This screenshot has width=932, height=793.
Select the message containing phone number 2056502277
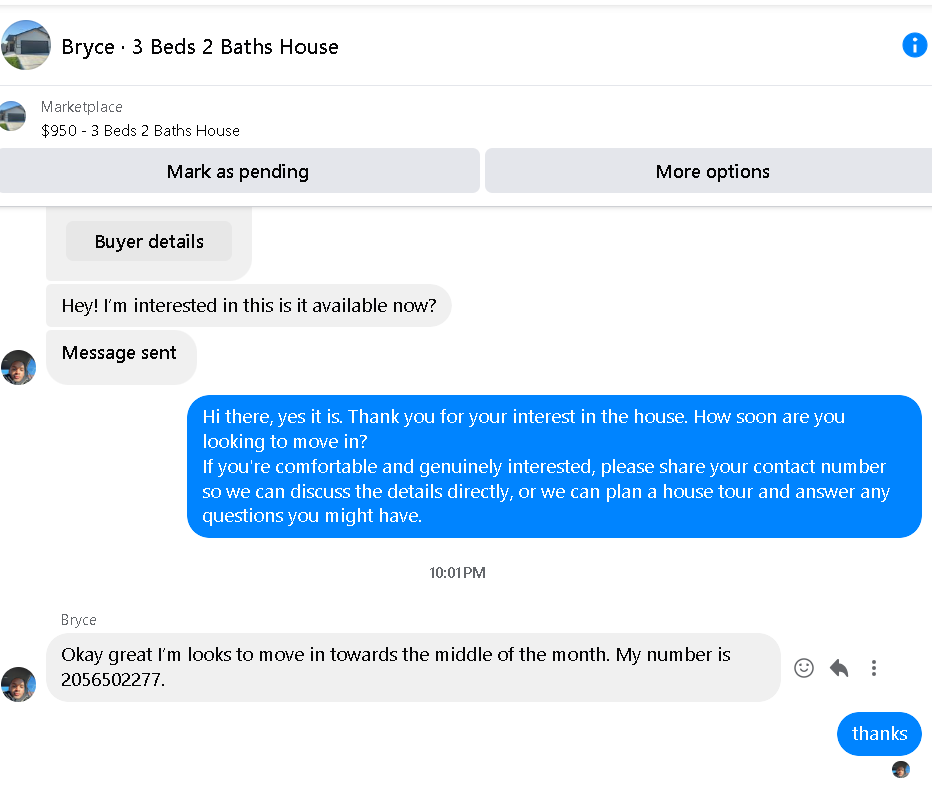[413, 667]
